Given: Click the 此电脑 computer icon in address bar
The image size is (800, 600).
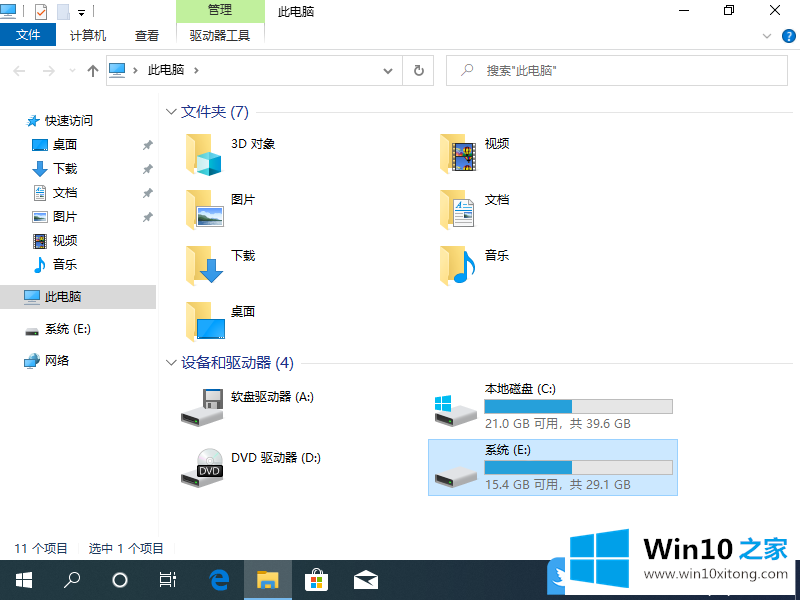Looking at the screenshot, I should pyautogui.click(x=117, y=70).
